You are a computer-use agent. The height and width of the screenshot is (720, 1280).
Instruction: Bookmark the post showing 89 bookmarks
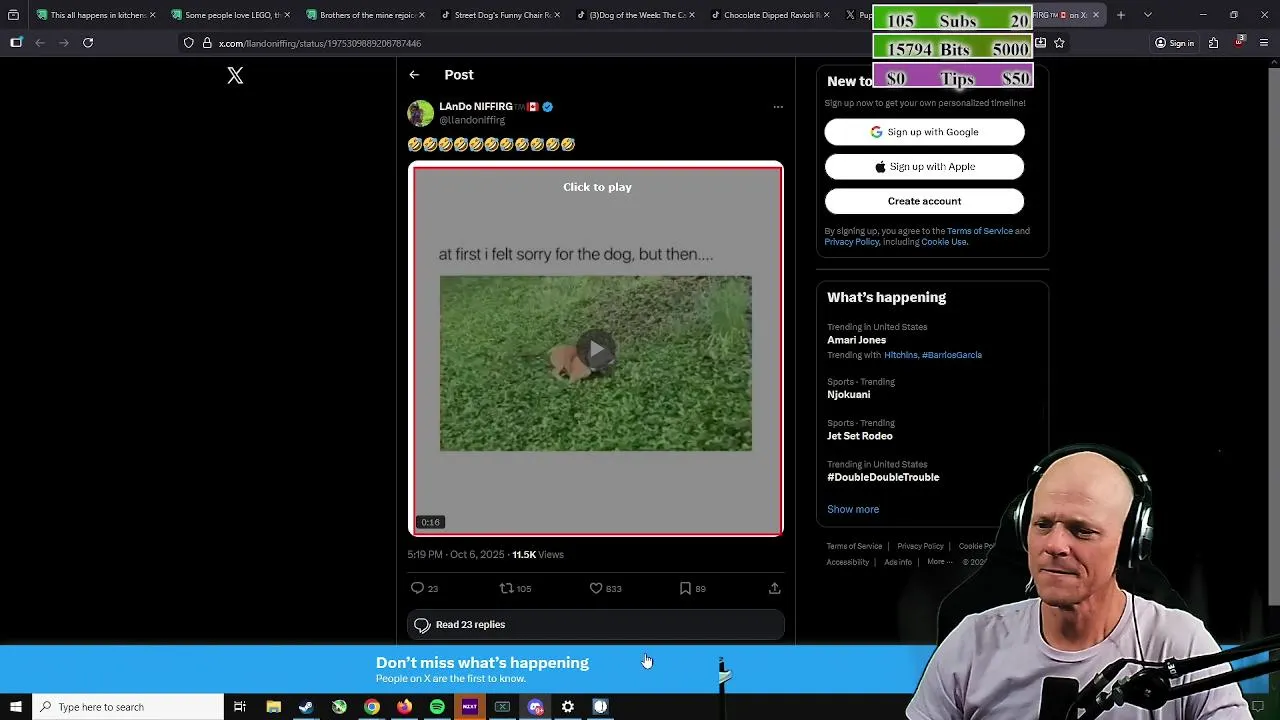[685, 588]
